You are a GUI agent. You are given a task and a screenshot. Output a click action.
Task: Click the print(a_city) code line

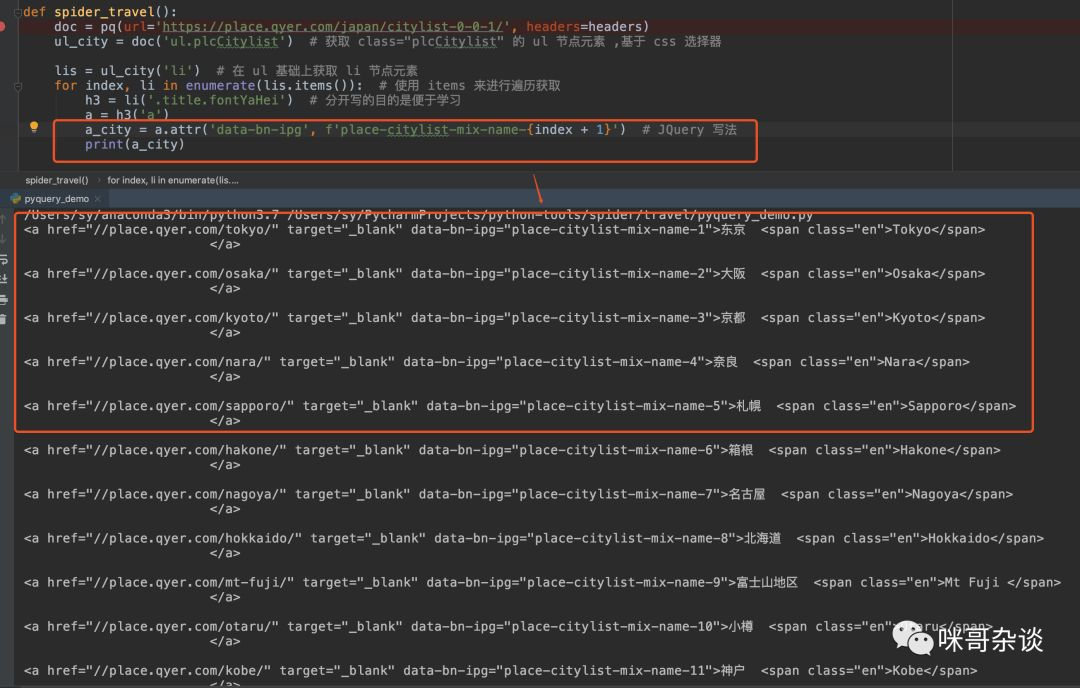134,145
